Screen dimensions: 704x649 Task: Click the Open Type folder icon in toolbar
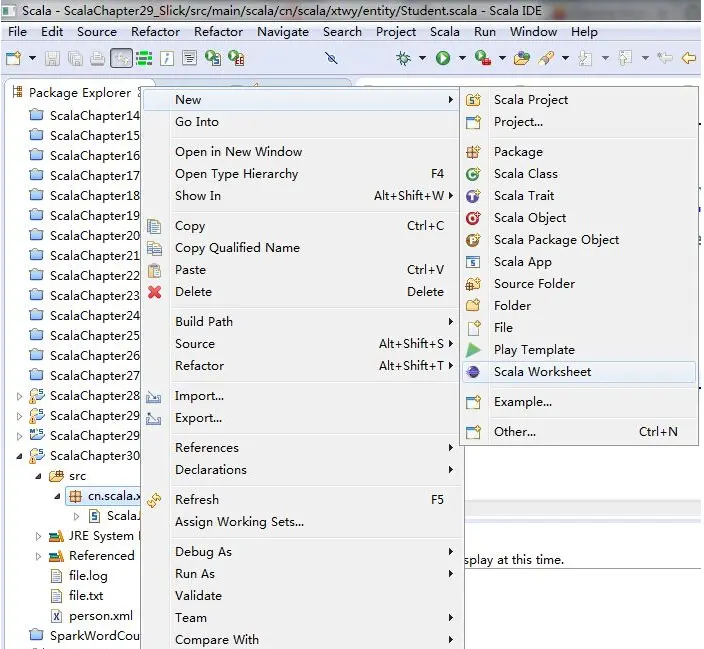coord(522,58)
